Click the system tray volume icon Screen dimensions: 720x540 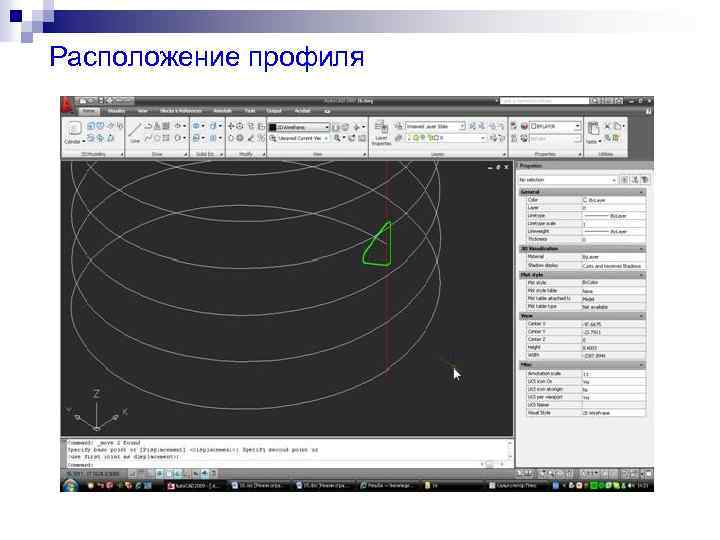click(632, 485)
